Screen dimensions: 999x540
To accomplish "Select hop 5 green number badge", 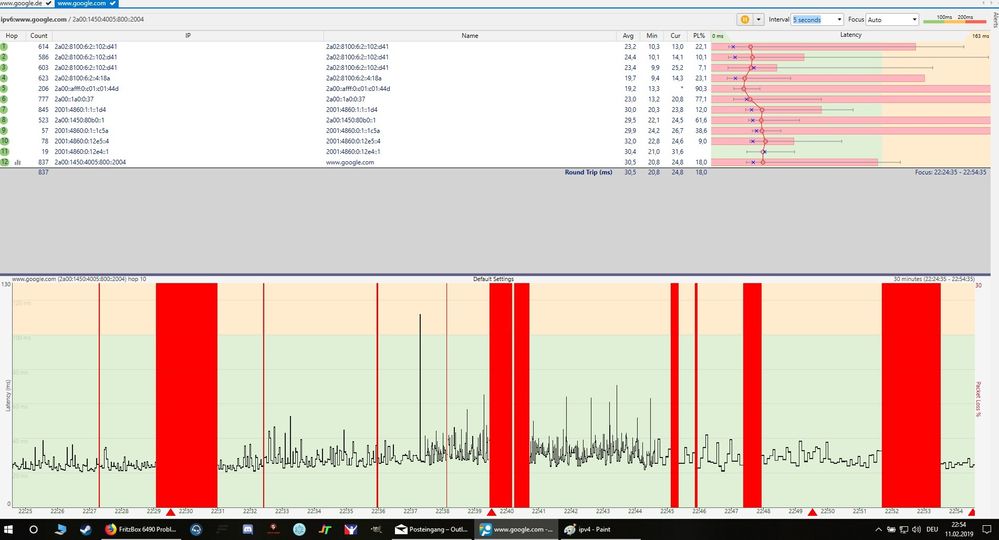I will 5,89.
